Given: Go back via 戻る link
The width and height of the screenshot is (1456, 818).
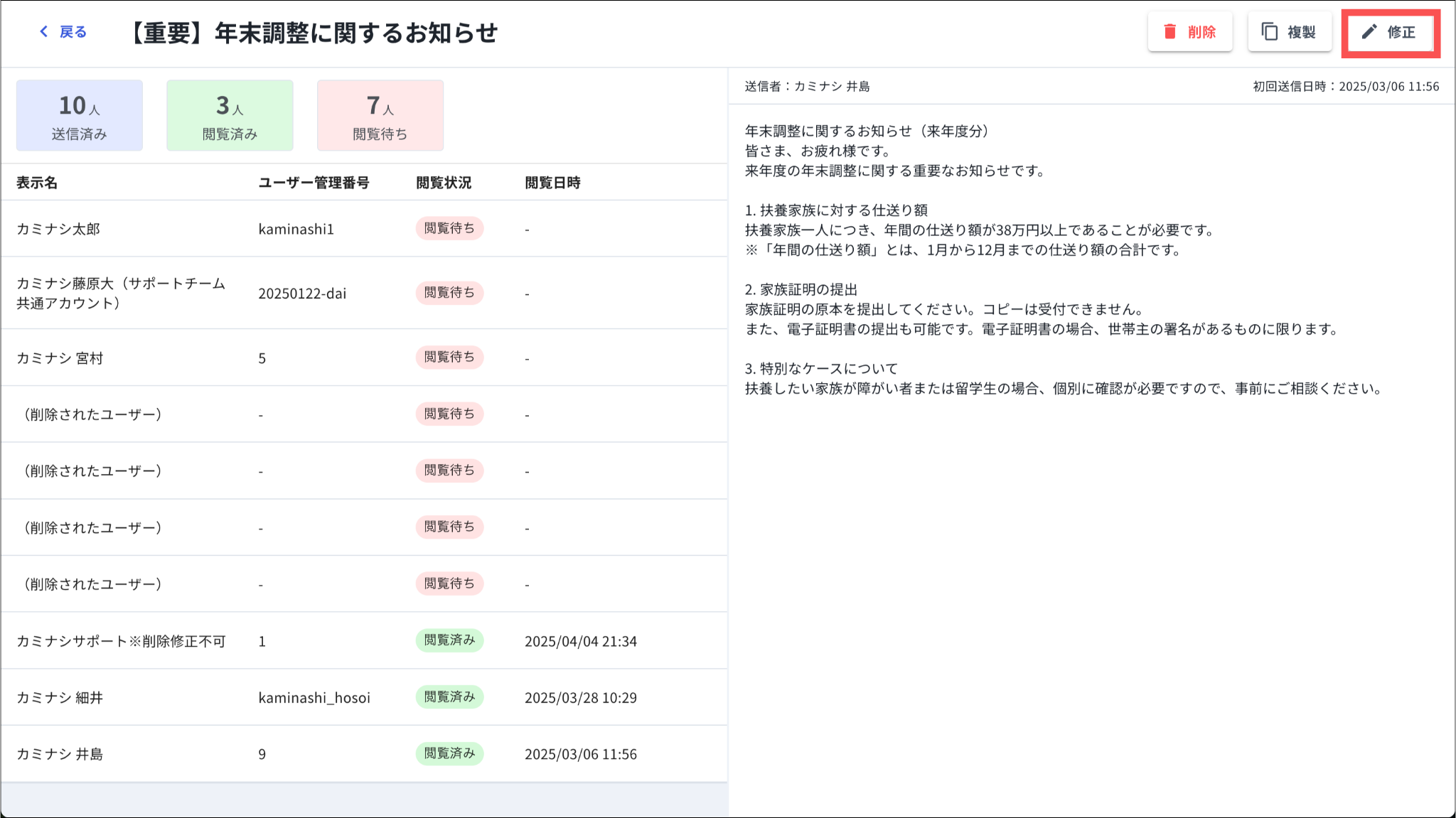Looking at the screenshot, I should coord(73,32).
